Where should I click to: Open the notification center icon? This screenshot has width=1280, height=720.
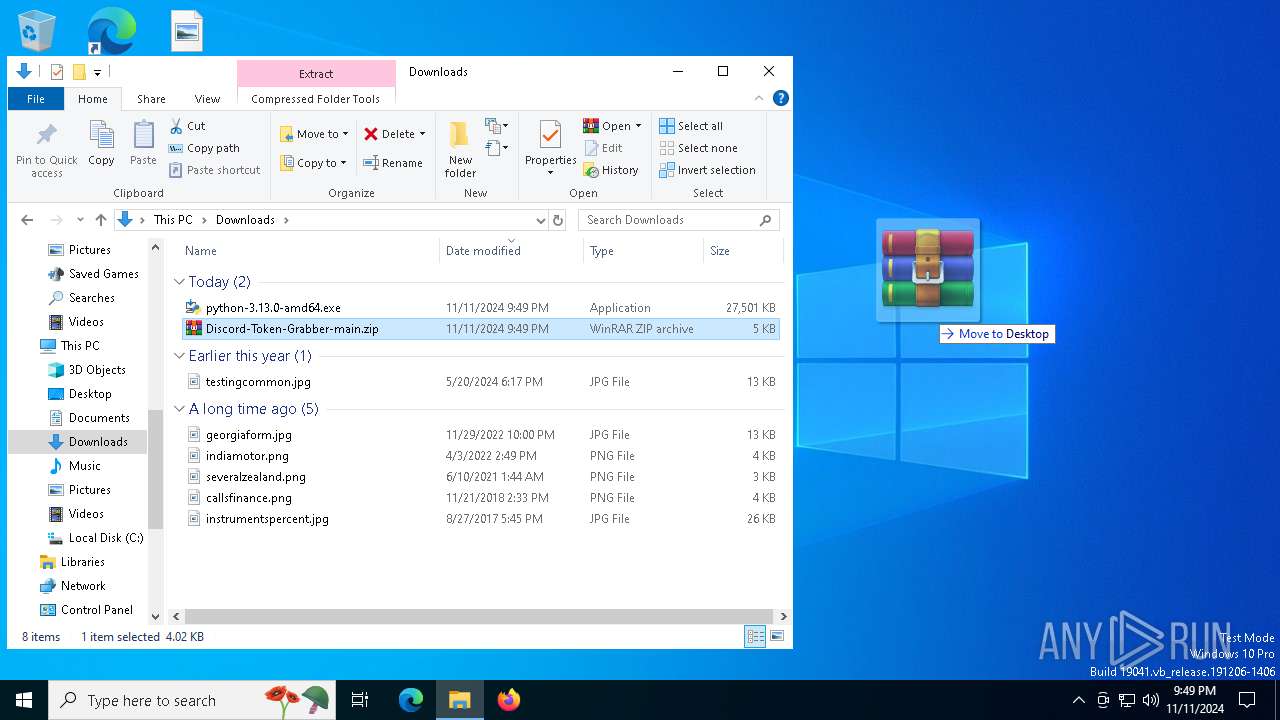(1247, 700)
